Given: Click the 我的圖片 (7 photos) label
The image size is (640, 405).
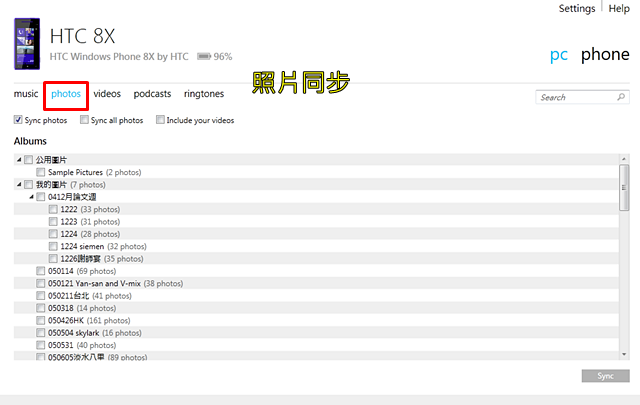Looking at the screenshot, I should (71, 185).
